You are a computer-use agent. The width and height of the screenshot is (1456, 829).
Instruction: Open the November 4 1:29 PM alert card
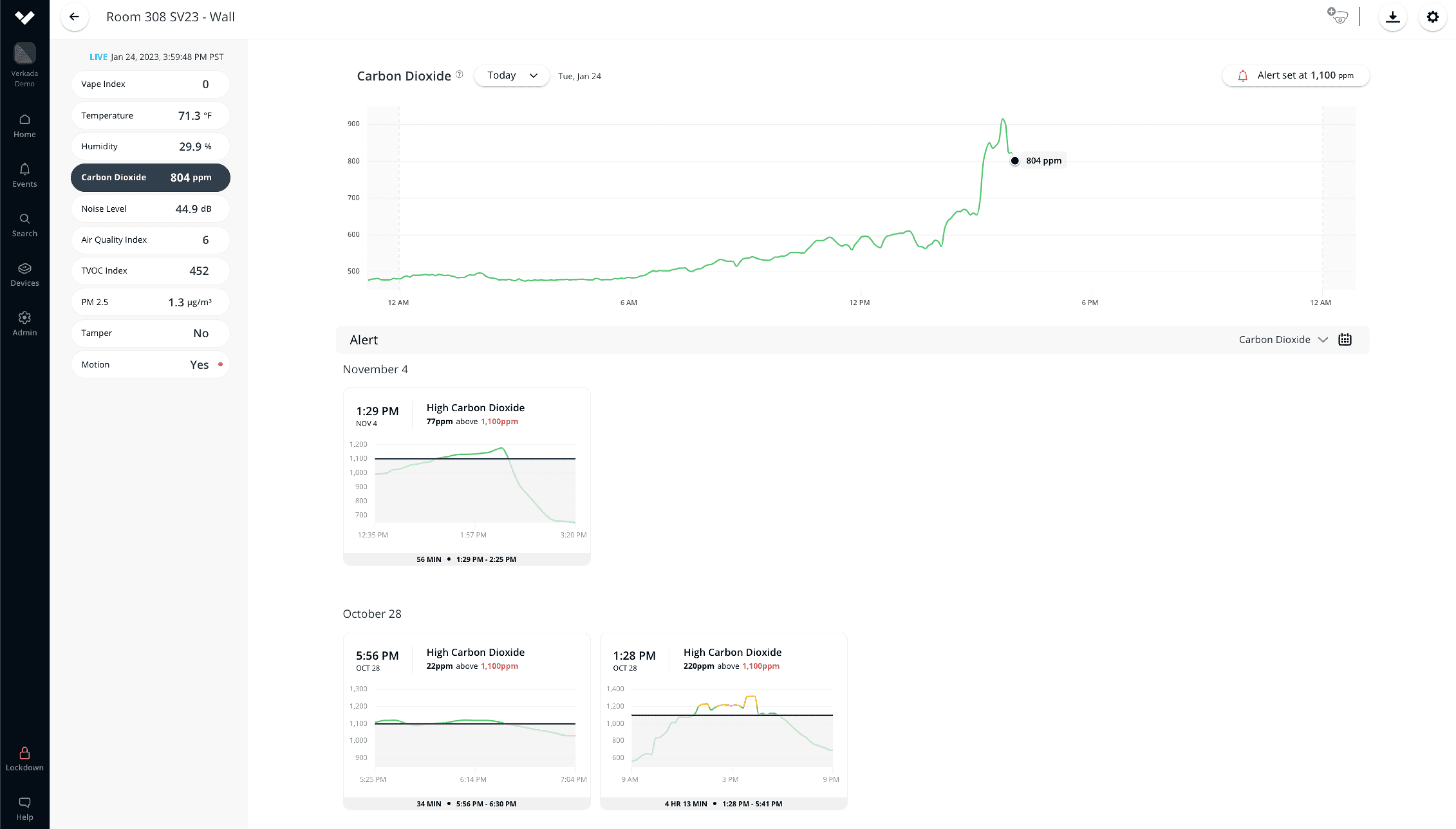[466, 476]
